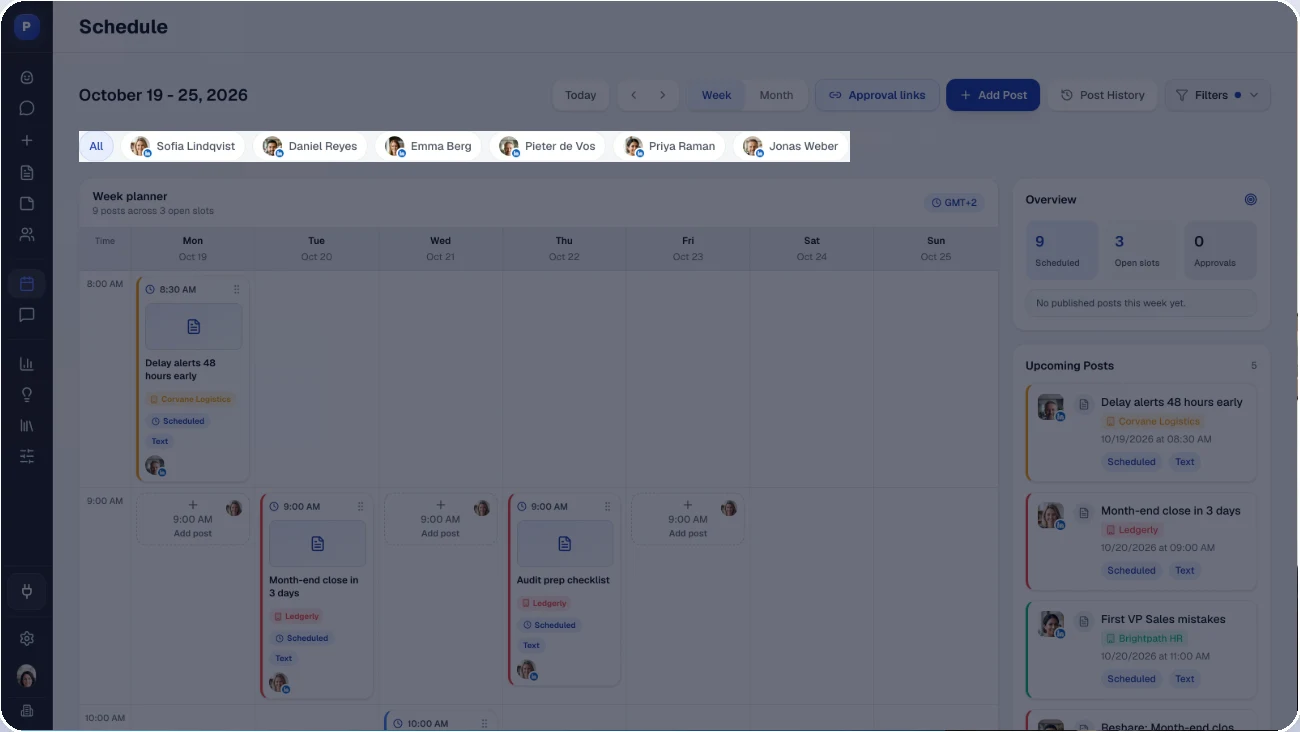Open the settings gear icon in sidebar
The height and width of the screenshot is (732, 1300).
(27, 638)
